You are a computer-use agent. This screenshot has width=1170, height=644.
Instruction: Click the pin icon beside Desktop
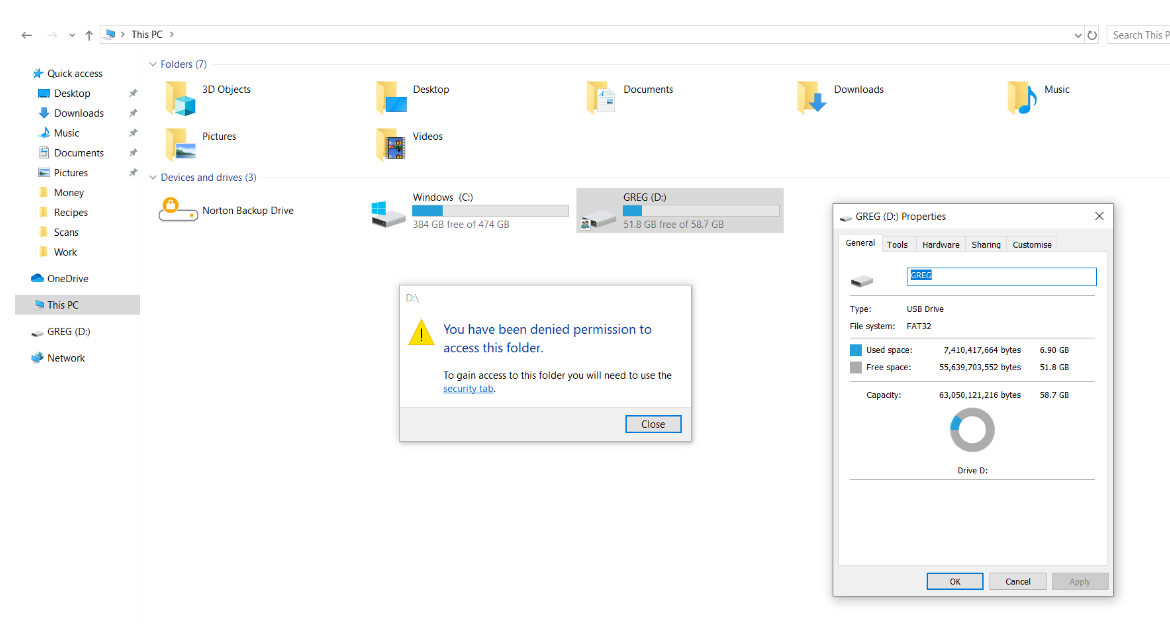(133, 93)
